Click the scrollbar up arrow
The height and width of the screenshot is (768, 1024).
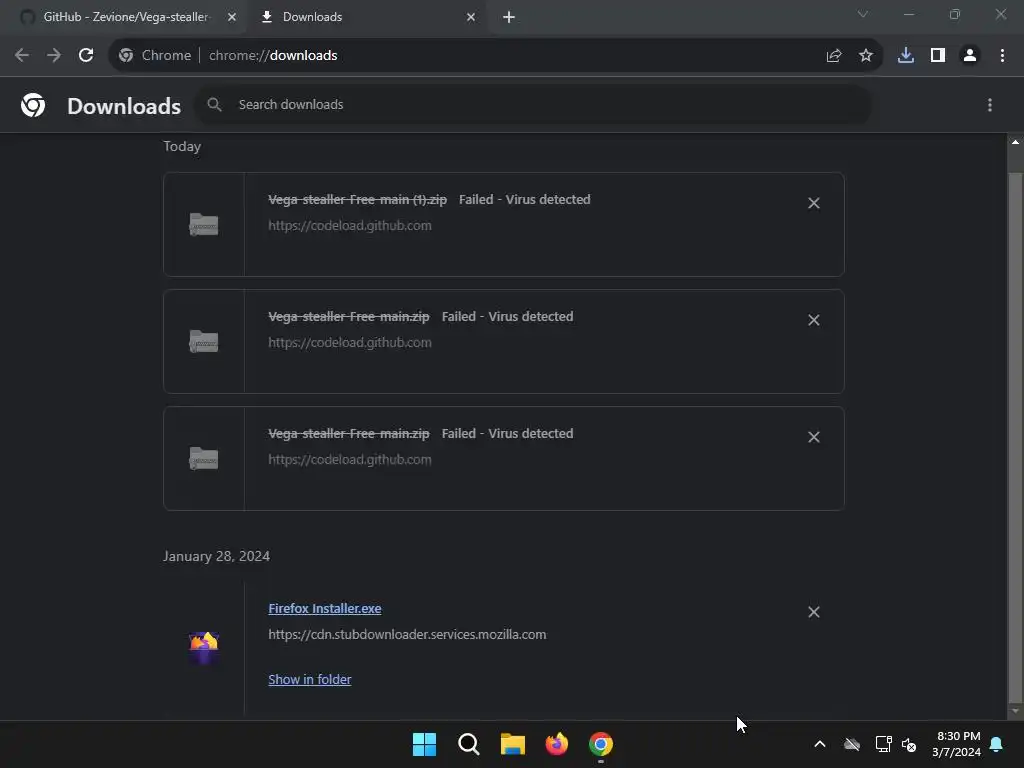pos(1015,142)
